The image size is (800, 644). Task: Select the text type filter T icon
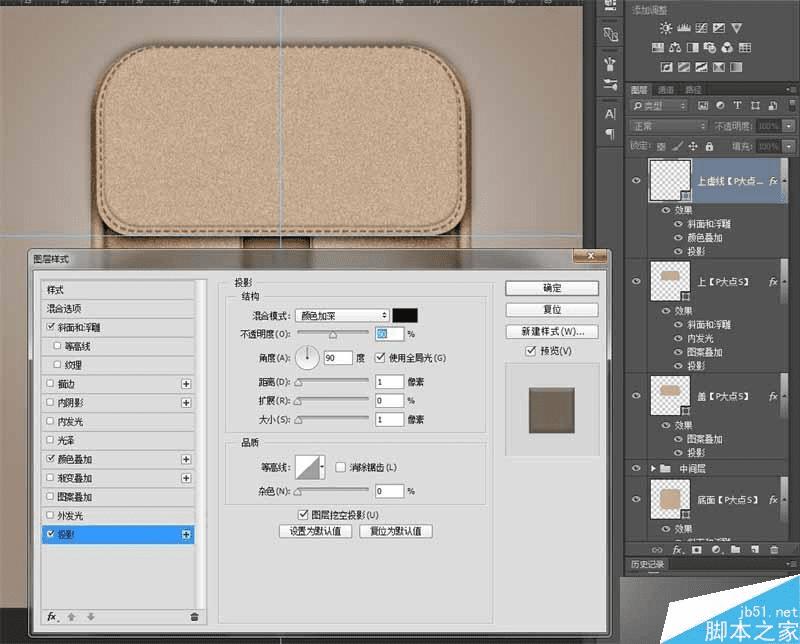[x=737, y=106]
